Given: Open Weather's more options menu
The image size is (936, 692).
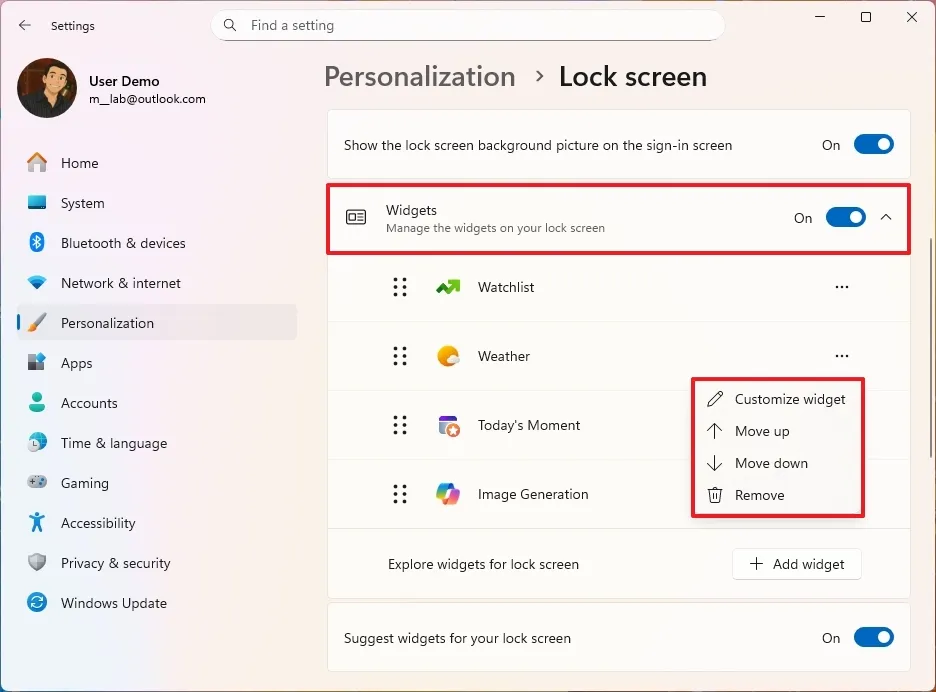Looking at the screenshot, I should 841,356.
